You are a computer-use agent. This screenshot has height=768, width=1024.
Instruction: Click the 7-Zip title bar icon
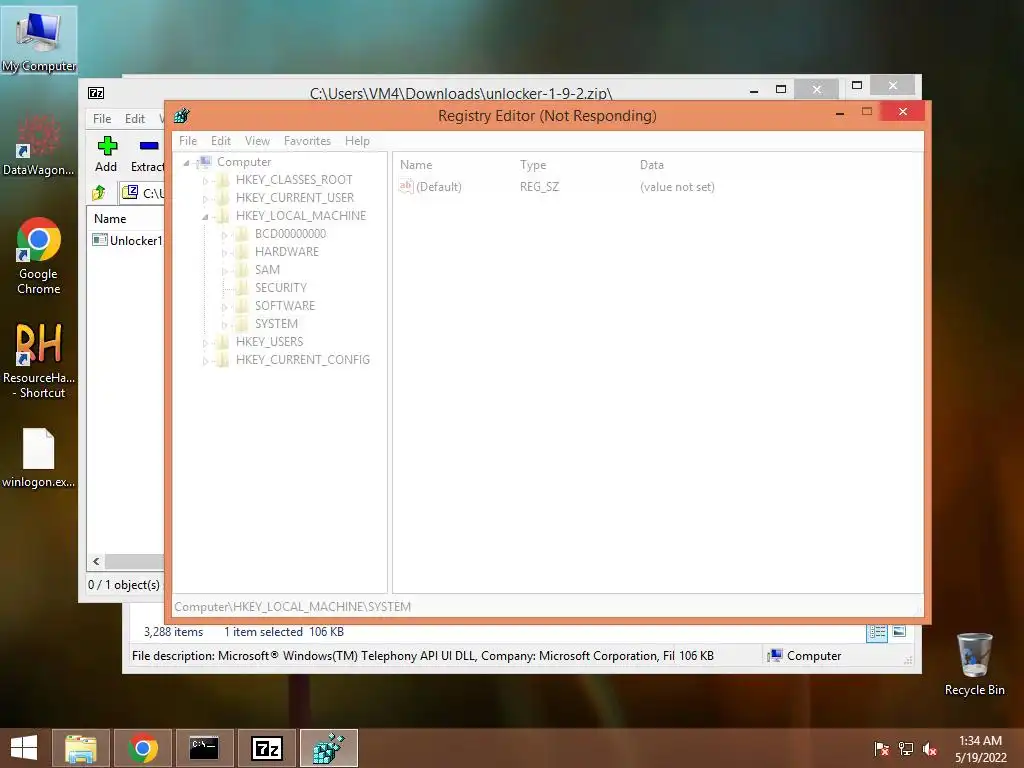point(96,93)
